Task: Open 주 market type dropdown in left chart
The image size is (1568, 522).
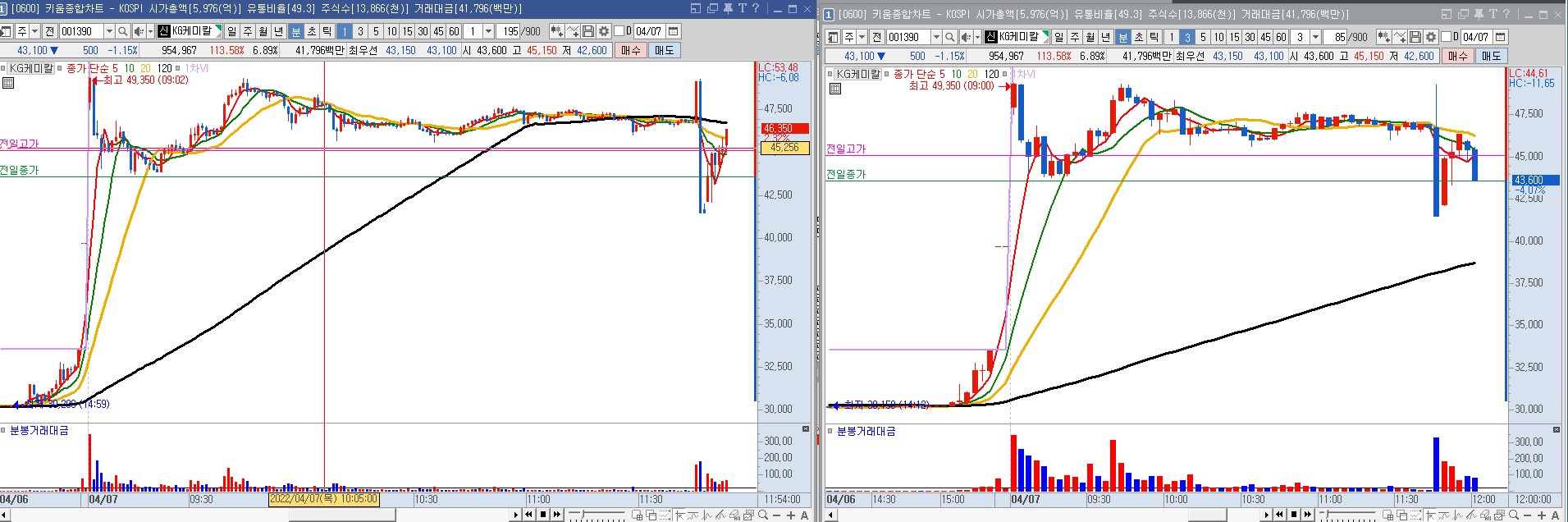Action: pos(34,31)
